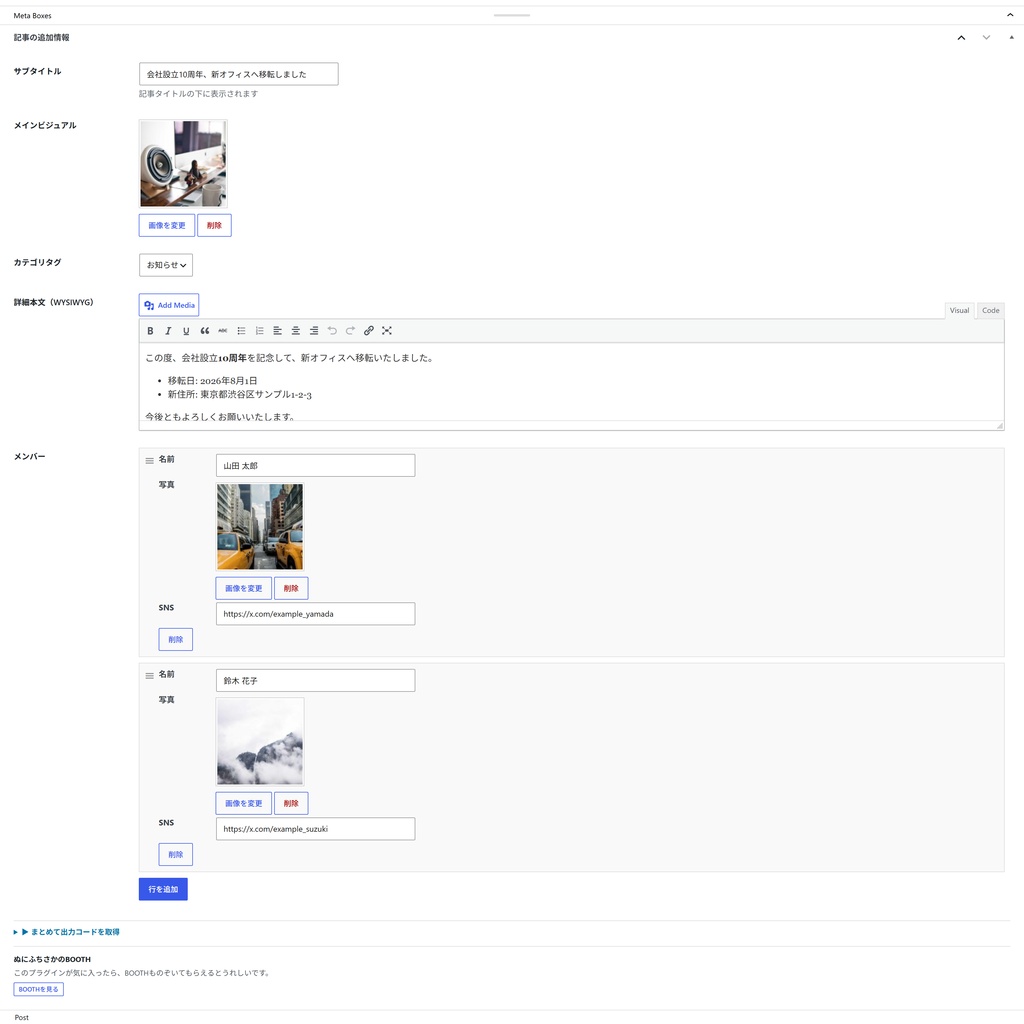Grab the editor resize handle corner
This screenshot has width=1024, height=1024.
(999, 425)
